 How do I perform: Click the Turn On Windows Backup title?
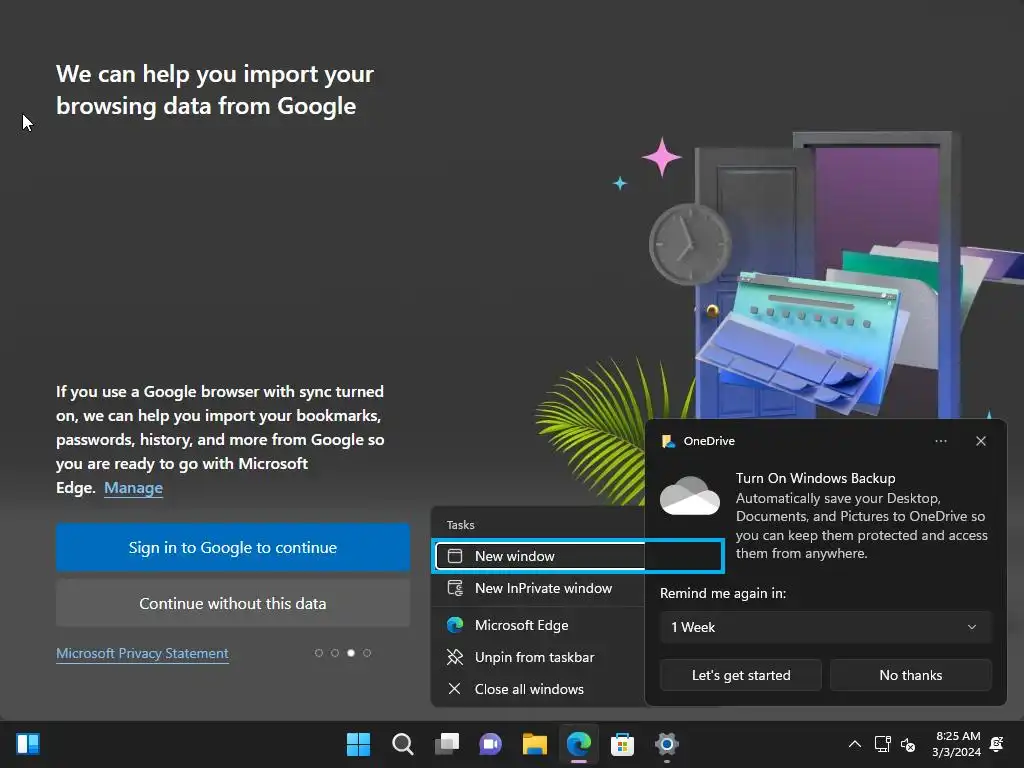tap(815, 478)
